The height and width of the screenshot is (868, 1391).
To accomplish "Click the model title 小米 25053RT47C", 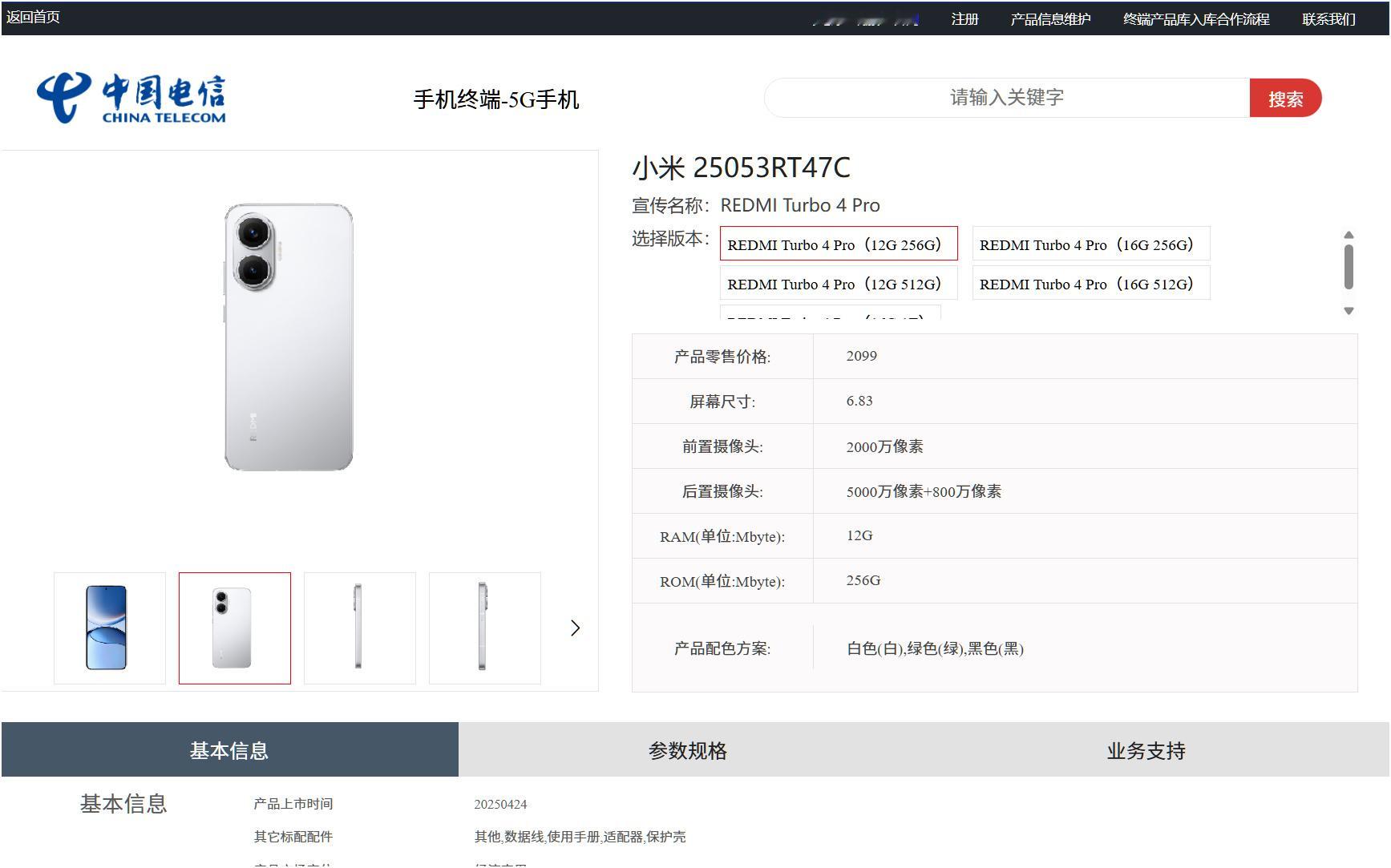I will 742,168.
